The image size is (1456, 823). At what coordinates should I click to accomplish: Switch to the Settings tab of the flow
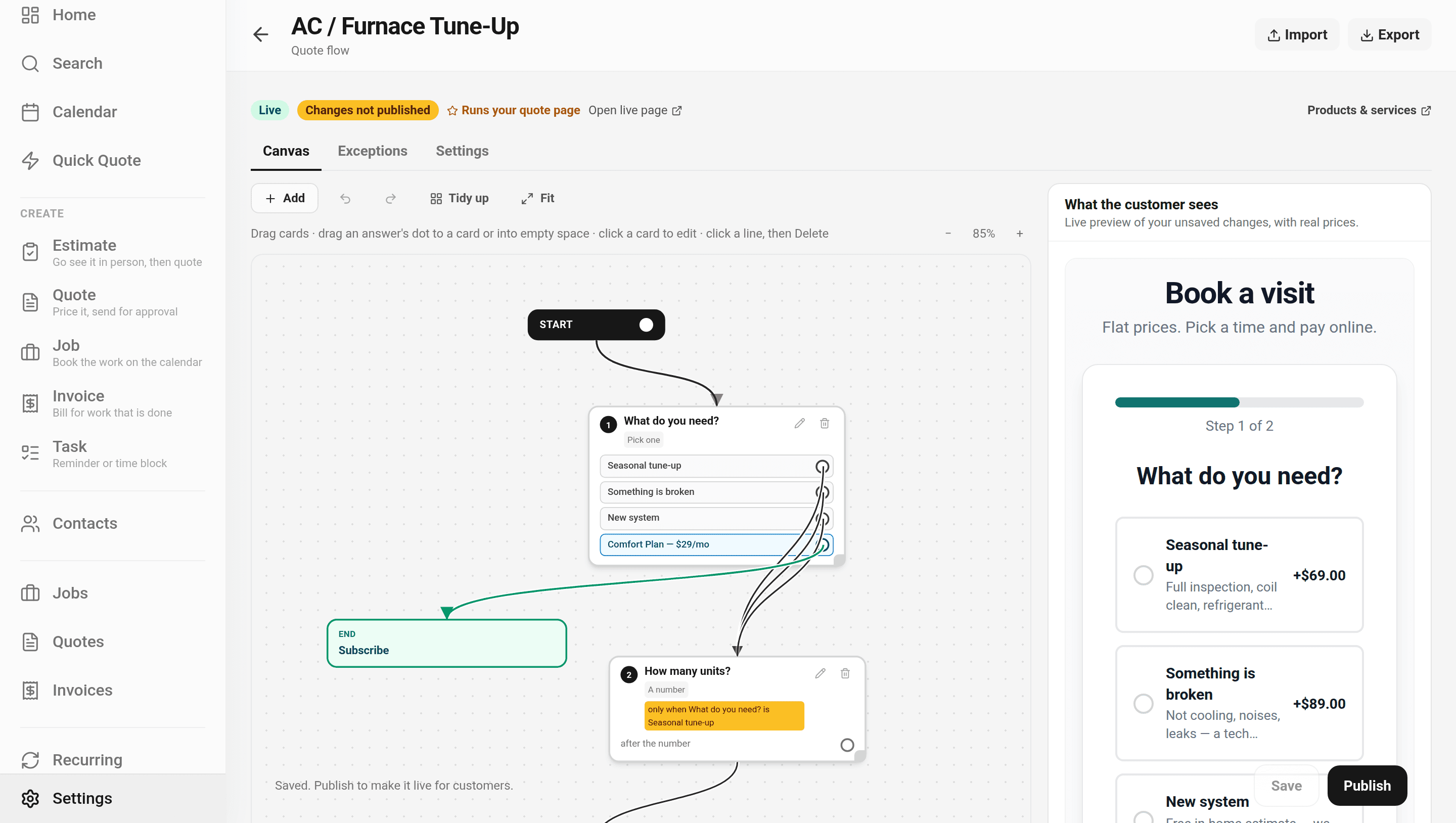[462, 151]
